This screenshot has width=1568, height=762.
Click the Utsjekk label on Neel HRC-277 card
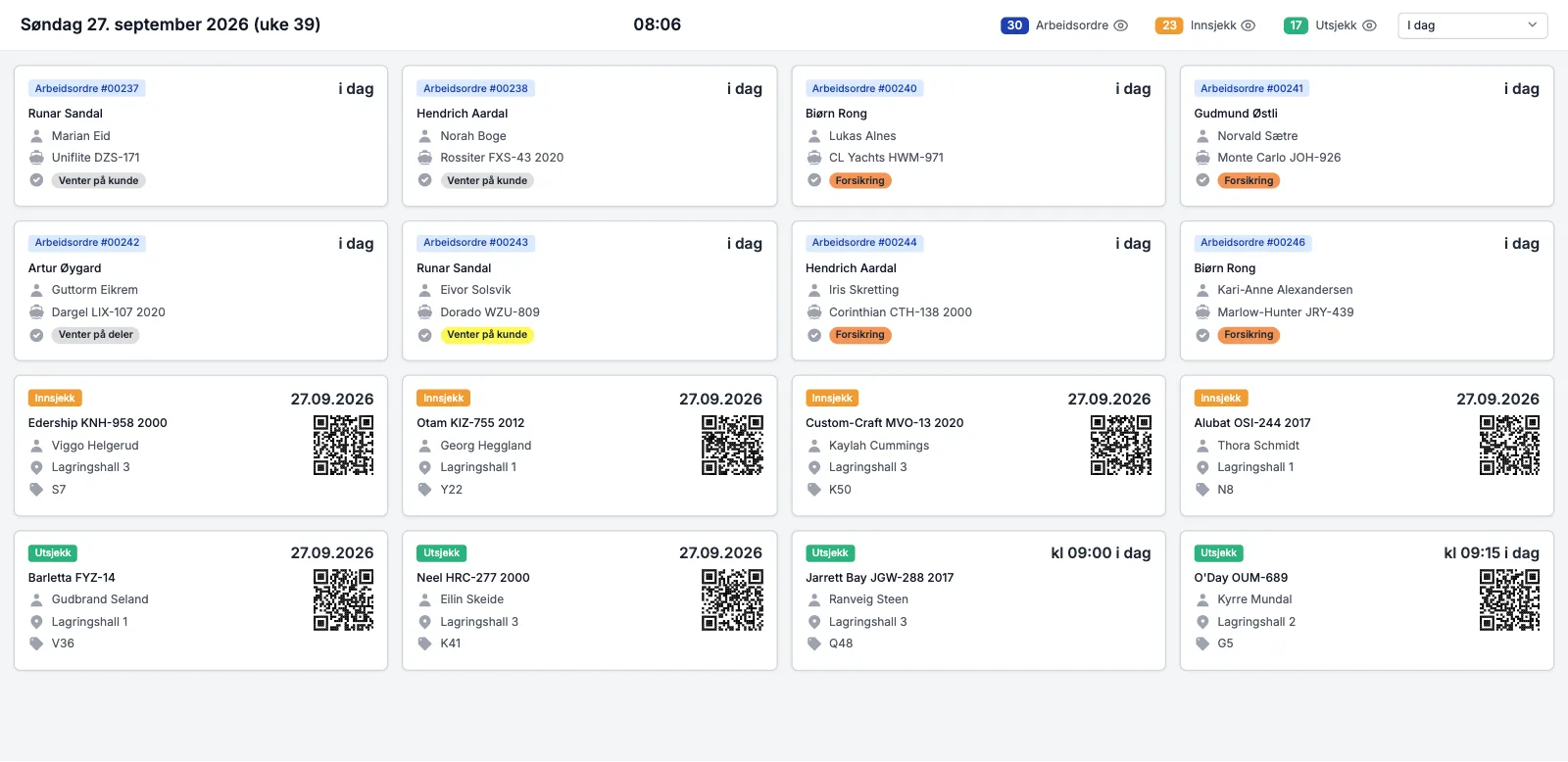442,553
